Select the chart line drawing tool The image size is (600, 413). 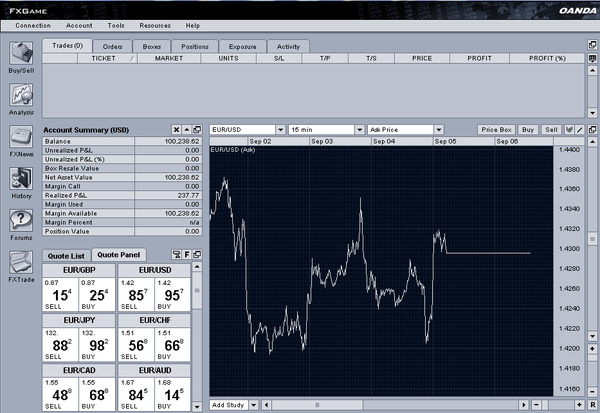(580, 130)
